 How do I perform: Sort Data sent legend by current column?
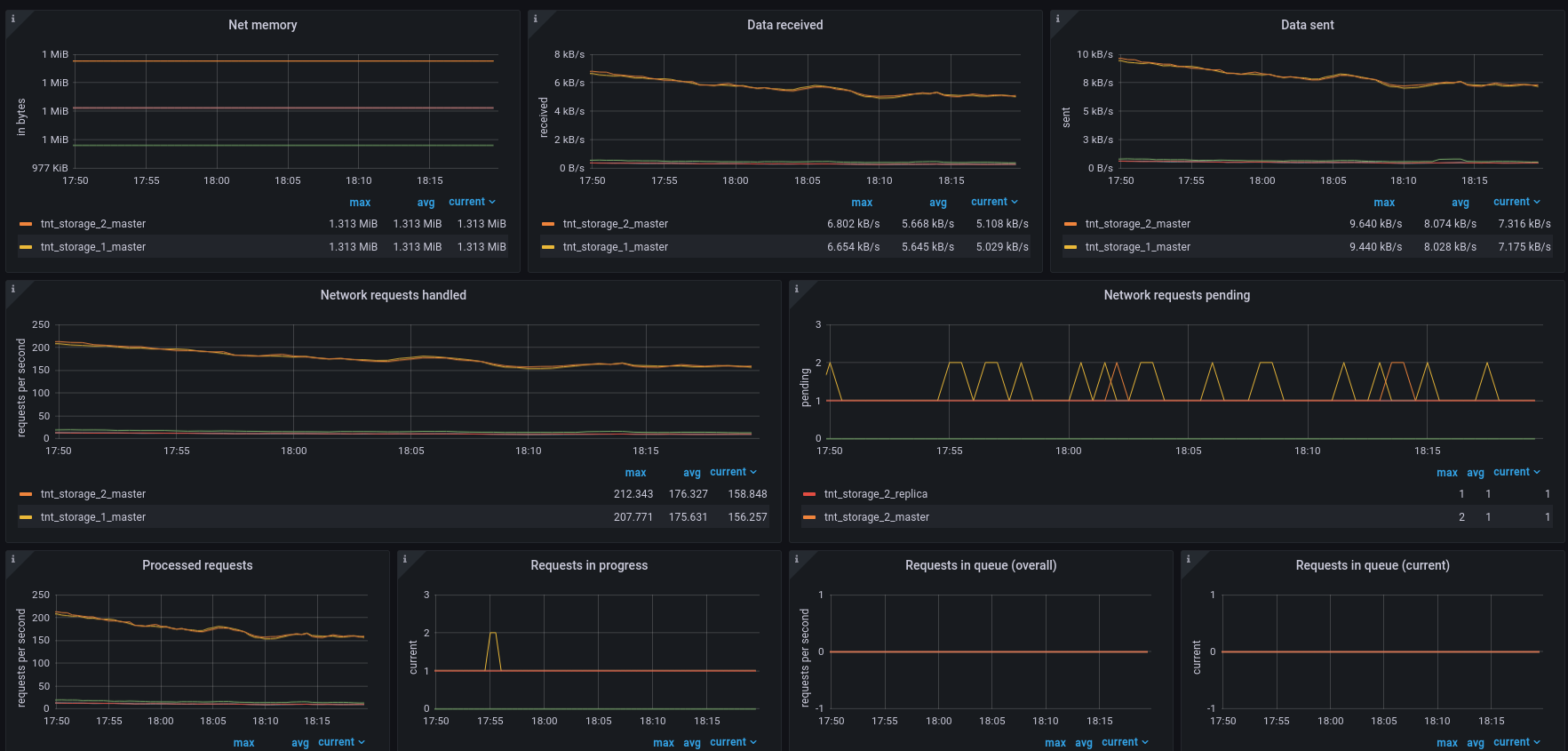pos(1516,202)
